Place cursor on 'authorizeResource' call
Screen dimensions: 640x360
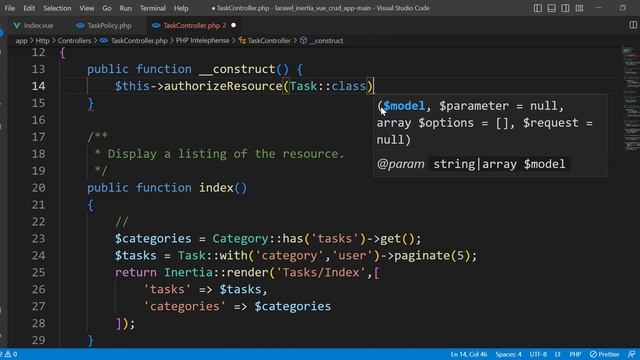point(223,86)
